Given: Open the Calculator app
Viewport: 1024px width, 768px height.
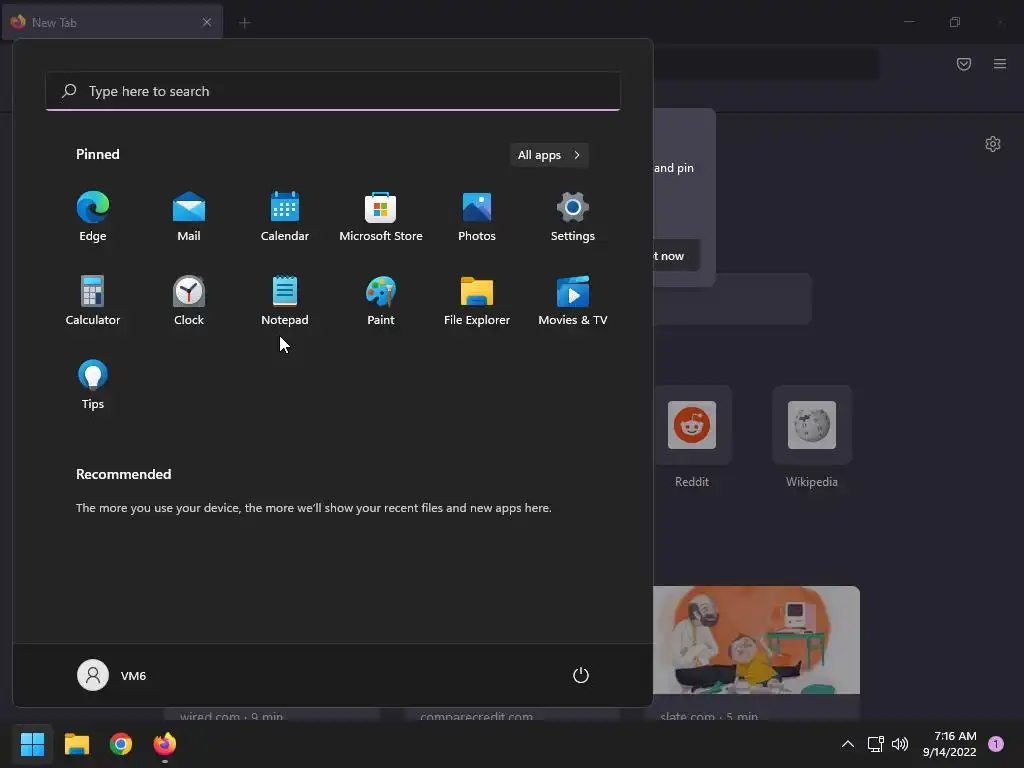Looking at the screenshot, I should [x=93, y=301].
